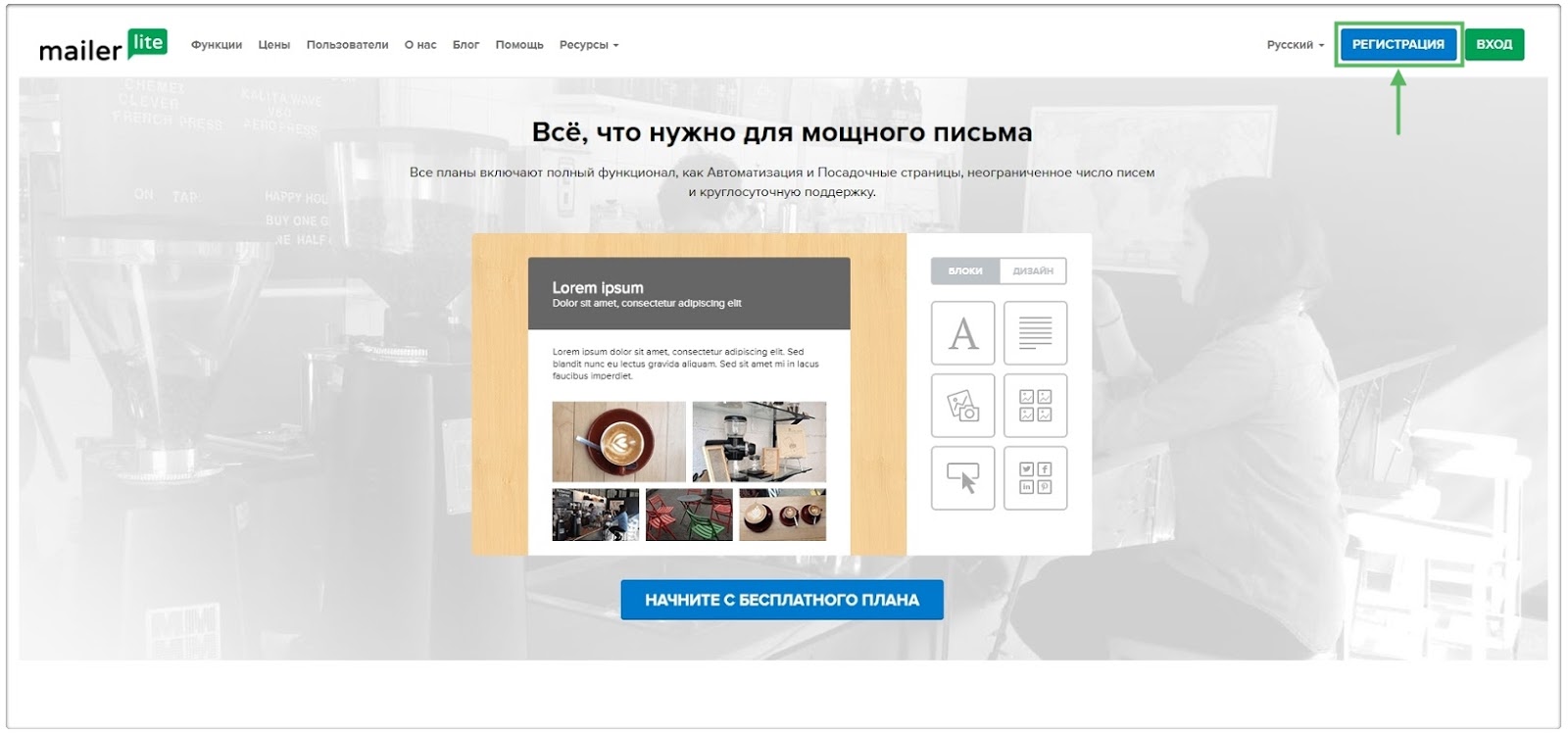Pick the image gallery grid block icon
This screenshot has width=1568, height=734.
pos(1035,406)
